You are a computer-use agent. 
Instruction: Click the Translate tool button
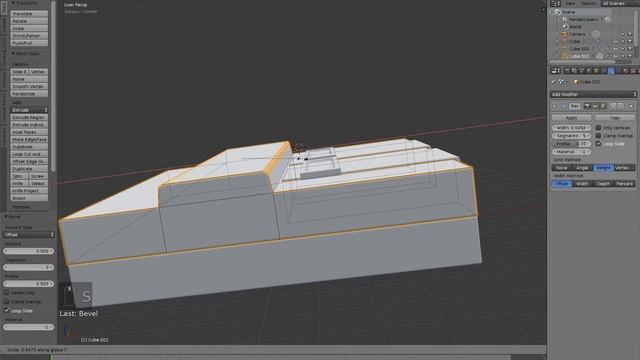(x=29, y=13)
